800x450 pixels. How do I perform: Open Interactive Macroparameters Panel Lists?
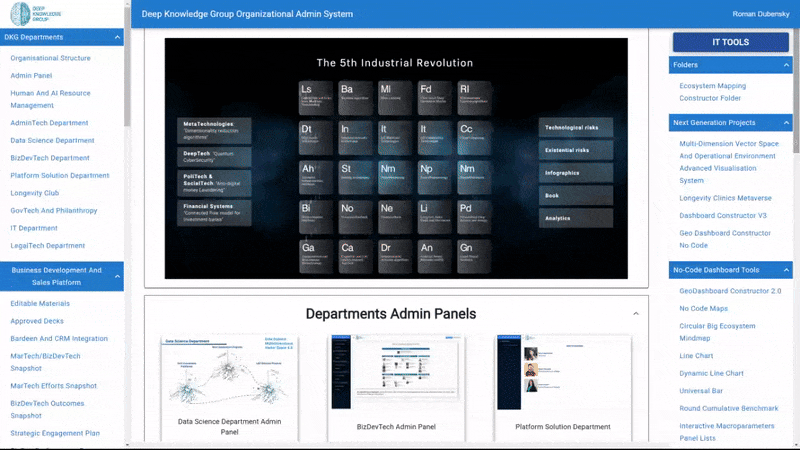point(727,432)
